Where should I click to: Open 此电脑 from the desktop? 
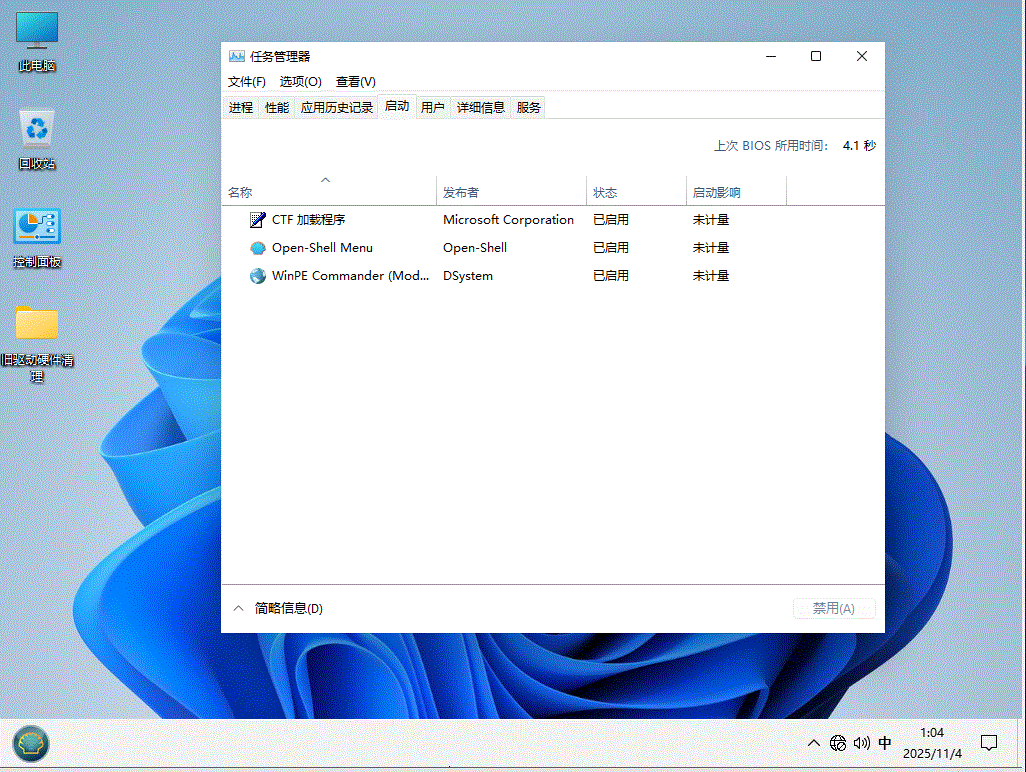[x=36, y=30]
